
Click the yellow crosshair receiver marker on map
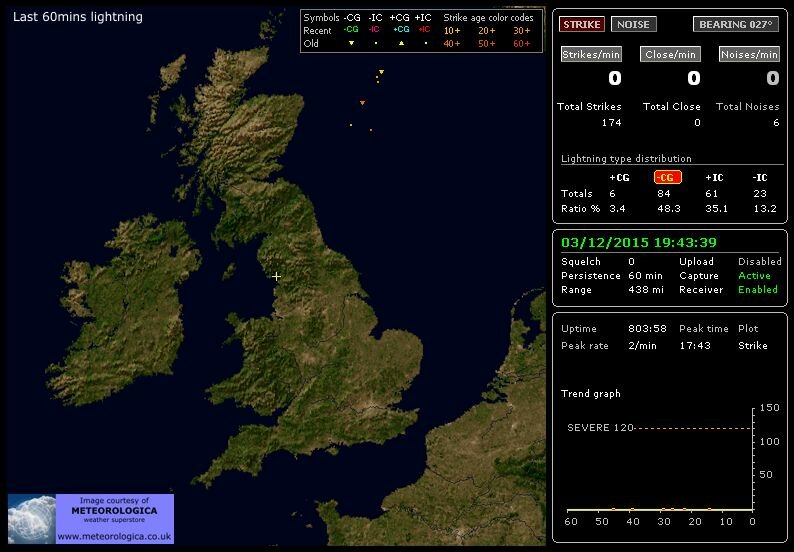pyautogui.click(x=276, y=276)
